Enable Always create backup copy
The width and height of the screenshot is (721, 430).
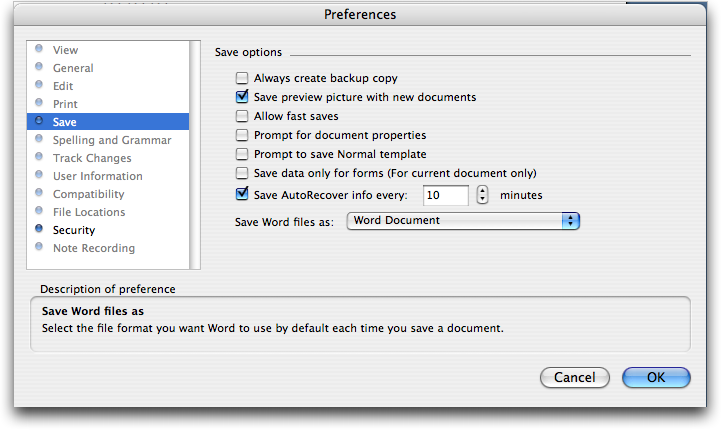click(x=242, y=78)
